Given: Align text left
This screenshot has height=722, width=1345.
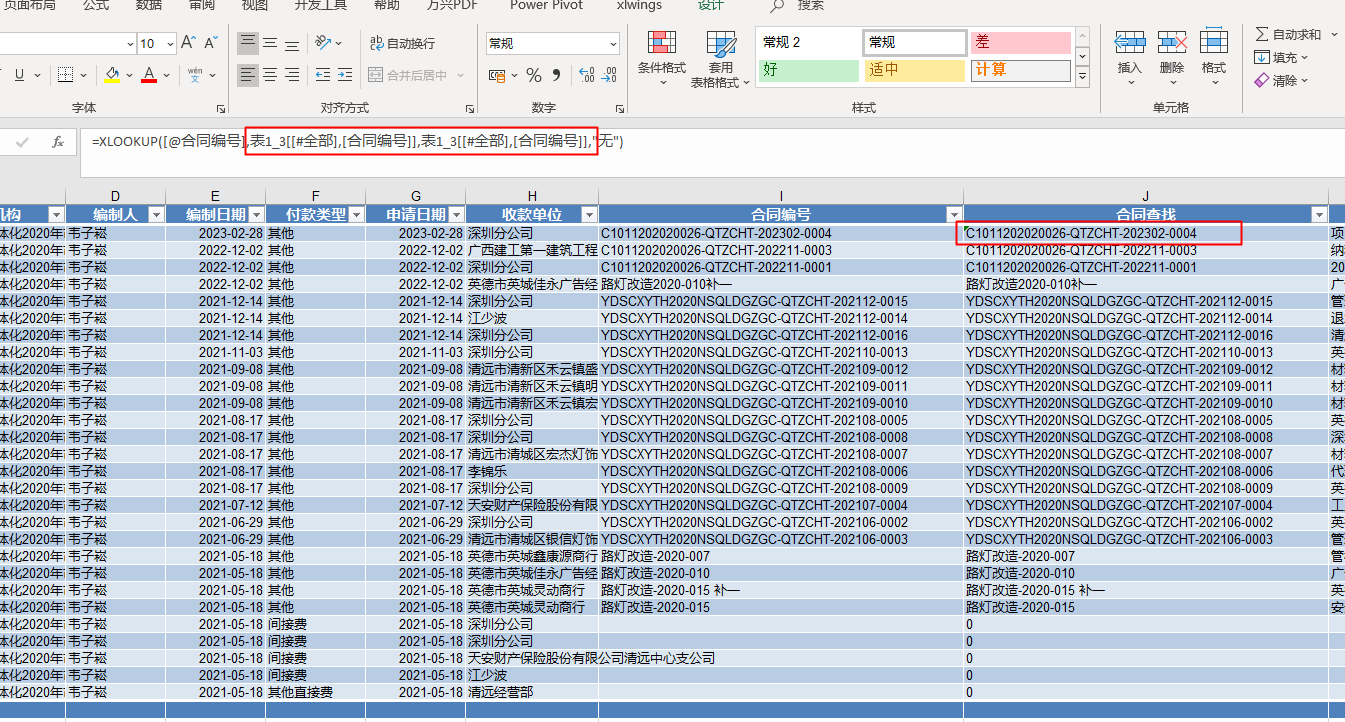Looking at the screenshot, I should 247,75.
